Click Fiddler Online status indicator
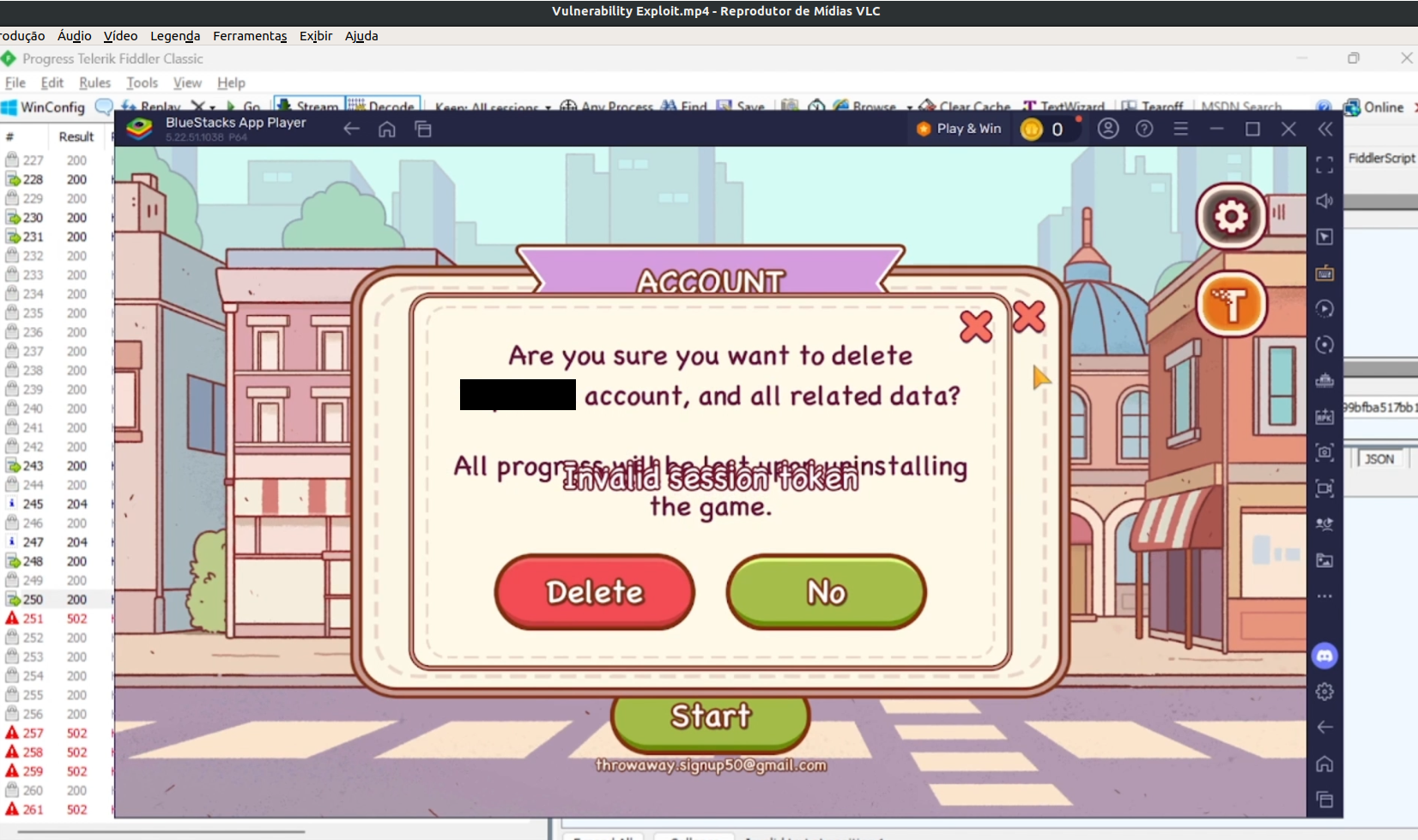Viewport: 1418px width, 840px height. coord(1374,107)
